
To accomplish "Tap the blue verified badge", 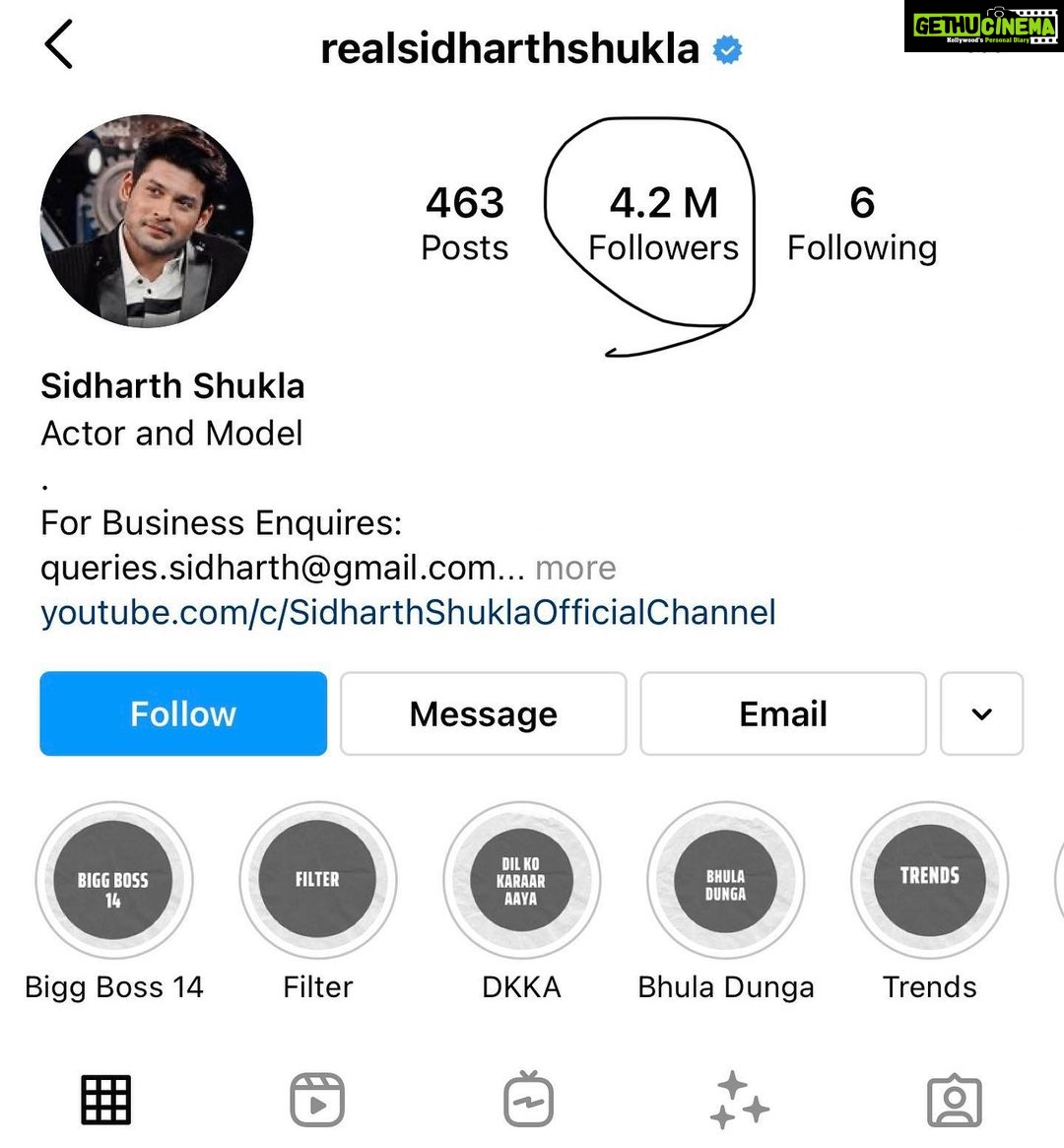I will (727, 50).
